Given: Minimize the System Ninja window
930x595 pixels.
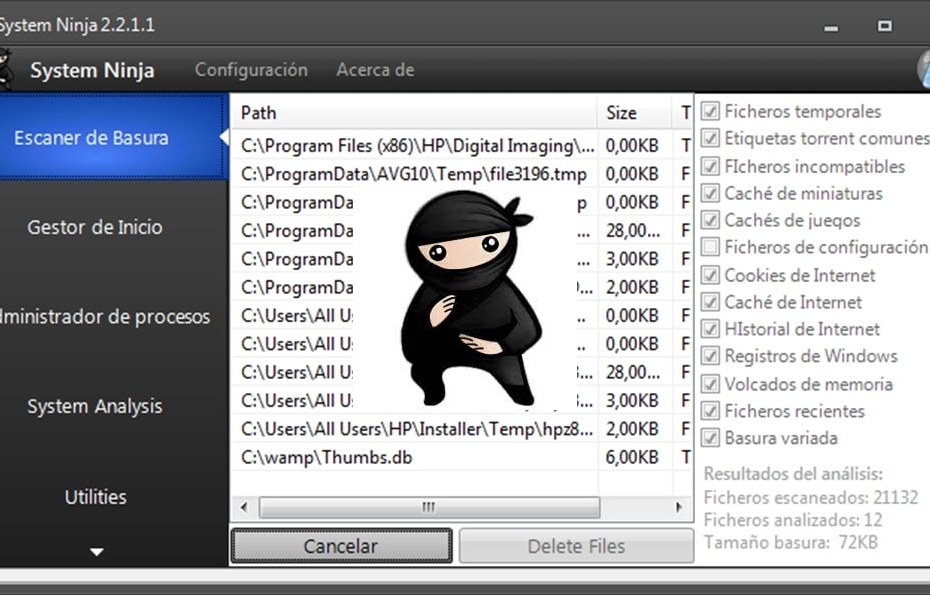Looking at the screenshot, I should tap(831, 27).
